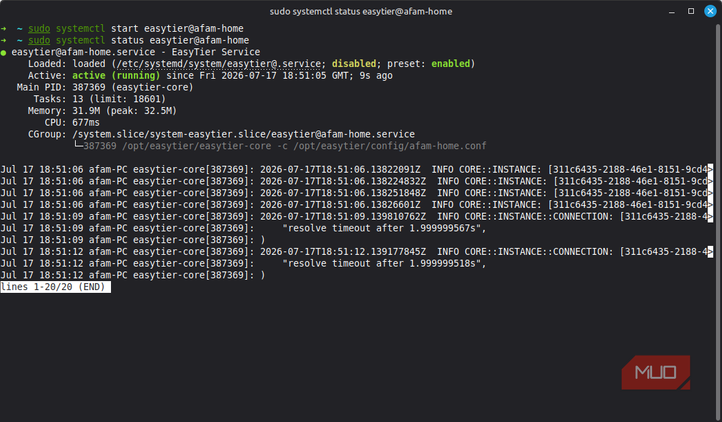This screenshot has height=422, width=722.
Task: Open the /etc/systemd/system/easytier@.service path link
Action: [219, 64]
